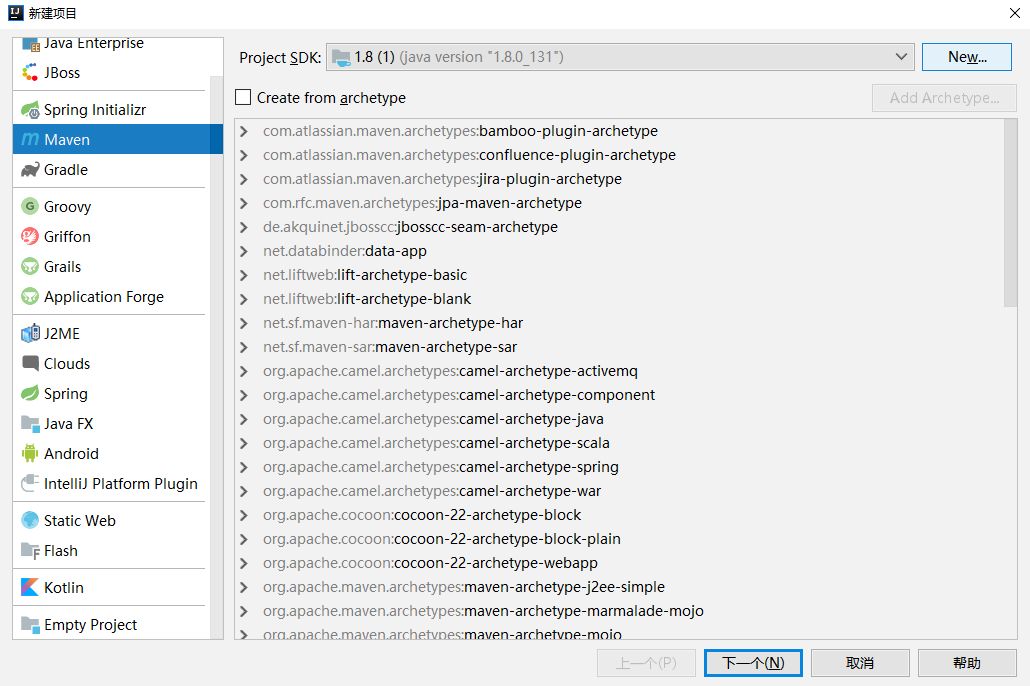This screenshot has height=686, width=1030.
Task: Select maven-archetype-marmalade-mojo row
Action: tap(619, 611)
